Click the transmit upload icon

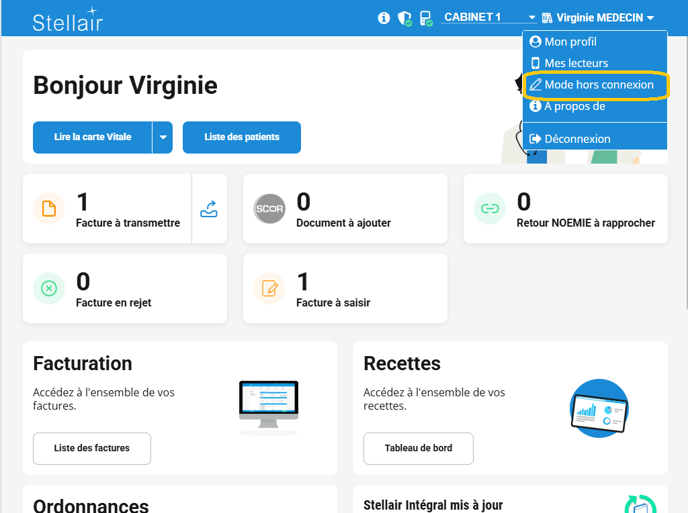(x=209, y=209)
